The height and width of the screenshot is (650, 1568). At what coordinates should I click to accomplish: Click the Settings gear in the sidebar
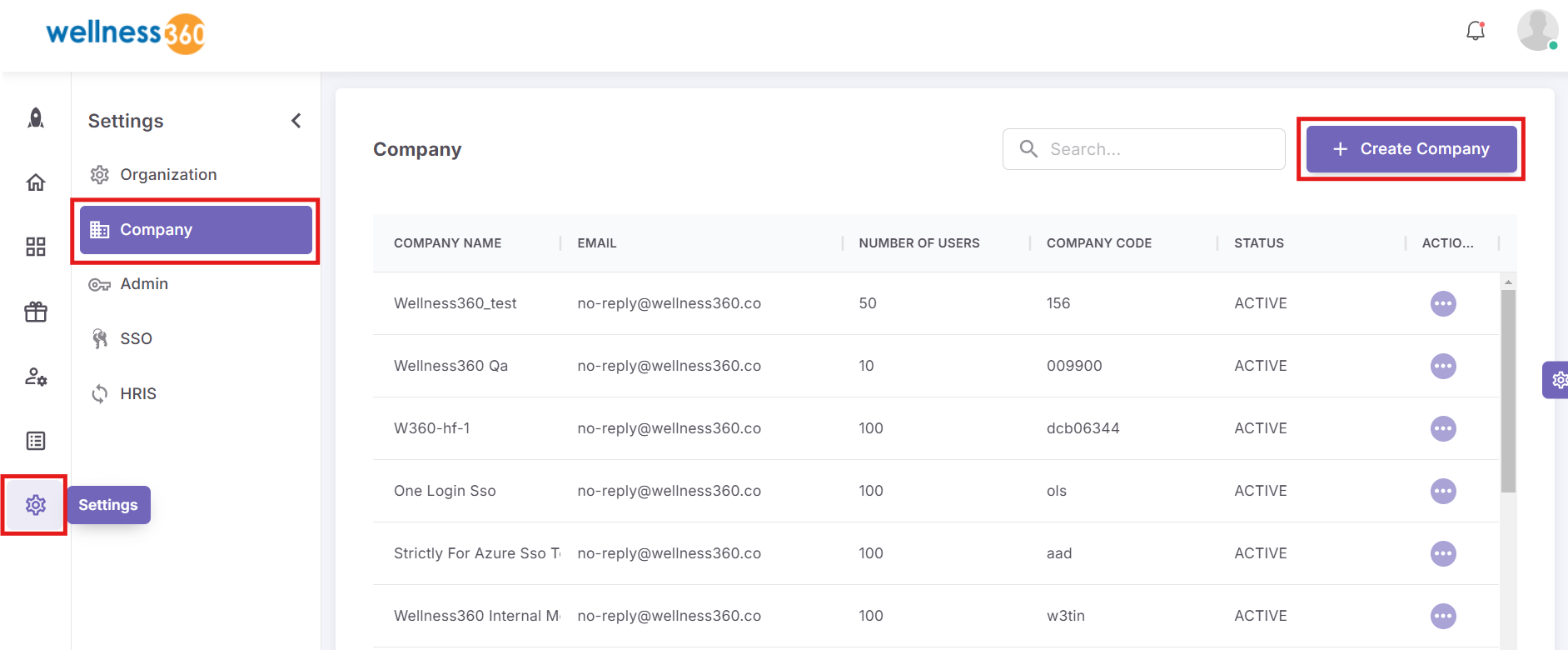pos(36,505)
